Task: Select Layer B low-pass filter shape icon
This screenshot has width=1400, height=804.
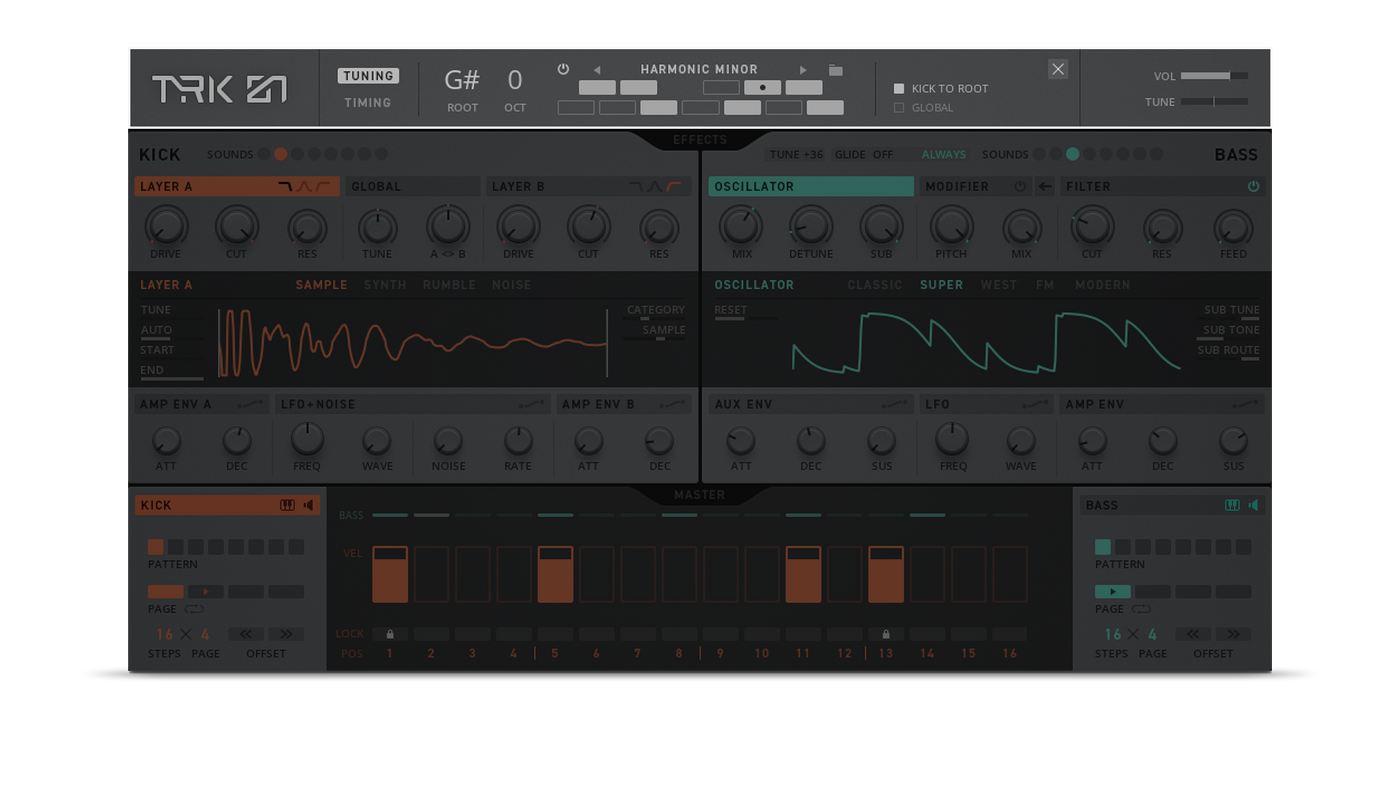Action: (636, 187)
